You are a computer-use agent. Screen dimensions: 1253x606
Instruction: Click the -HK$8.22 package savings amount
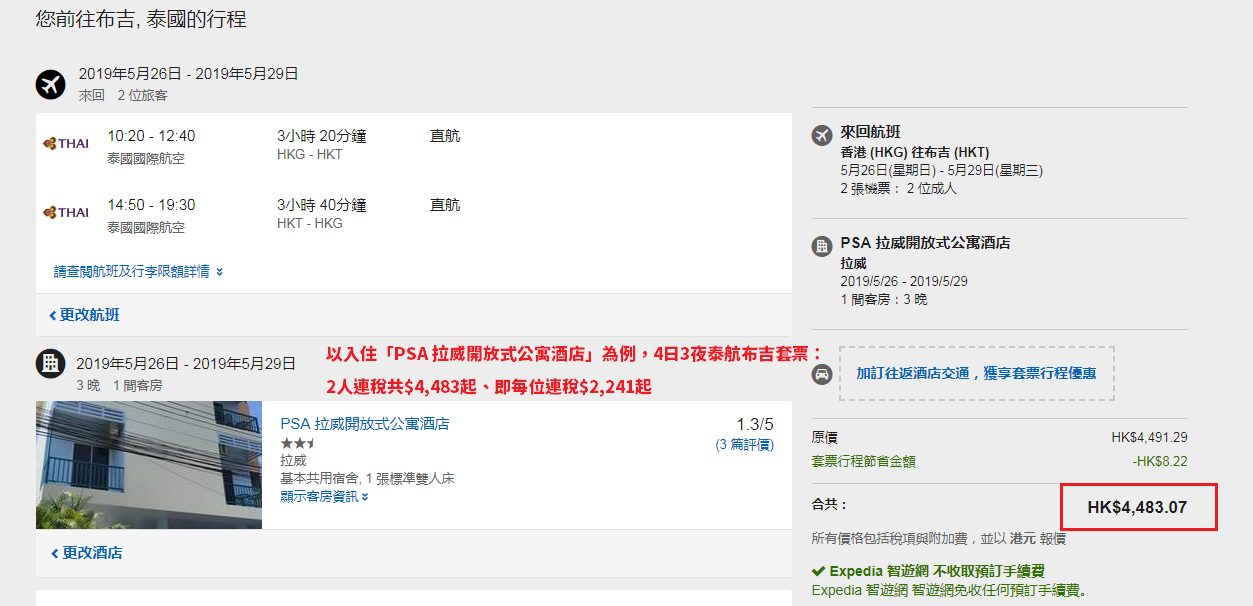(x=1160, y=462)
